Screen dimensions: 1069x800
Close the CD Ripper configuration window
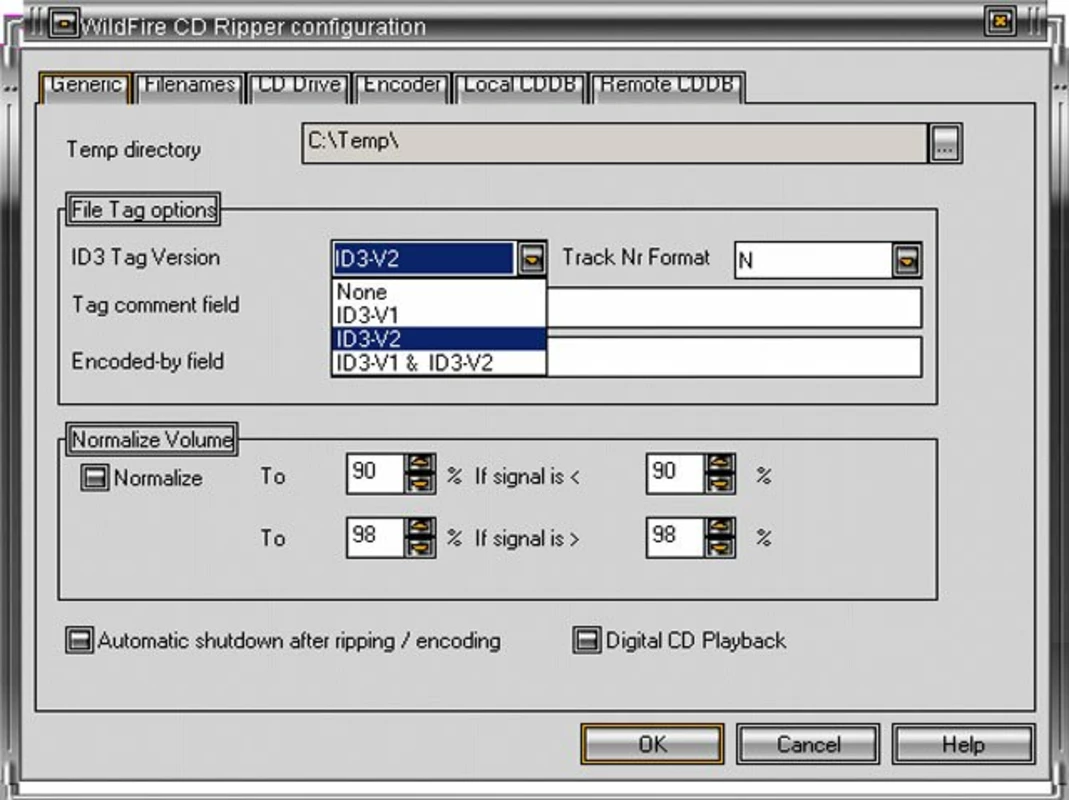(1000, 22)
